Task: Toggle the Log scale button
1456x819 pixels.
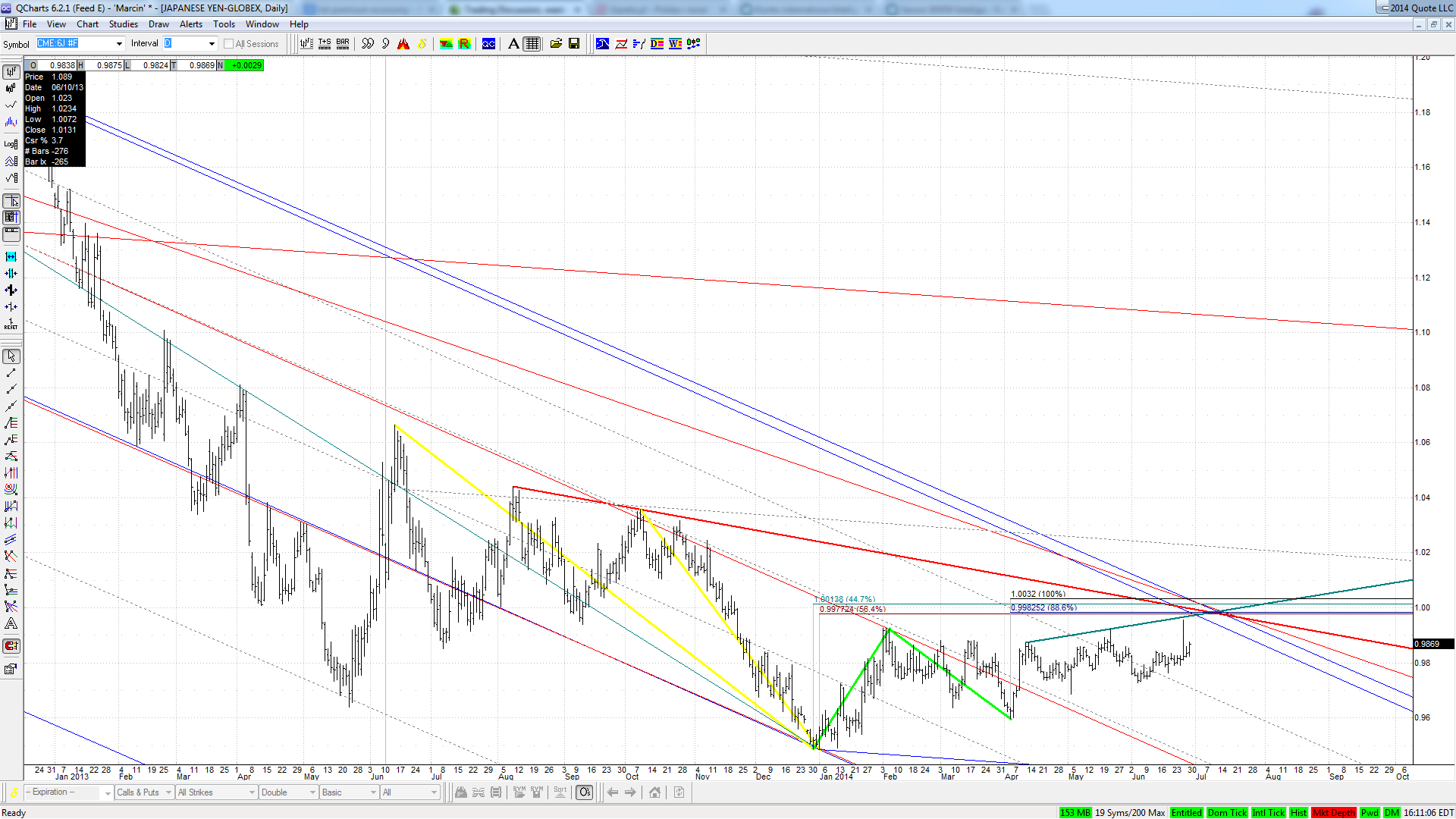Action: pyautogui.click(x=11, y=144)
